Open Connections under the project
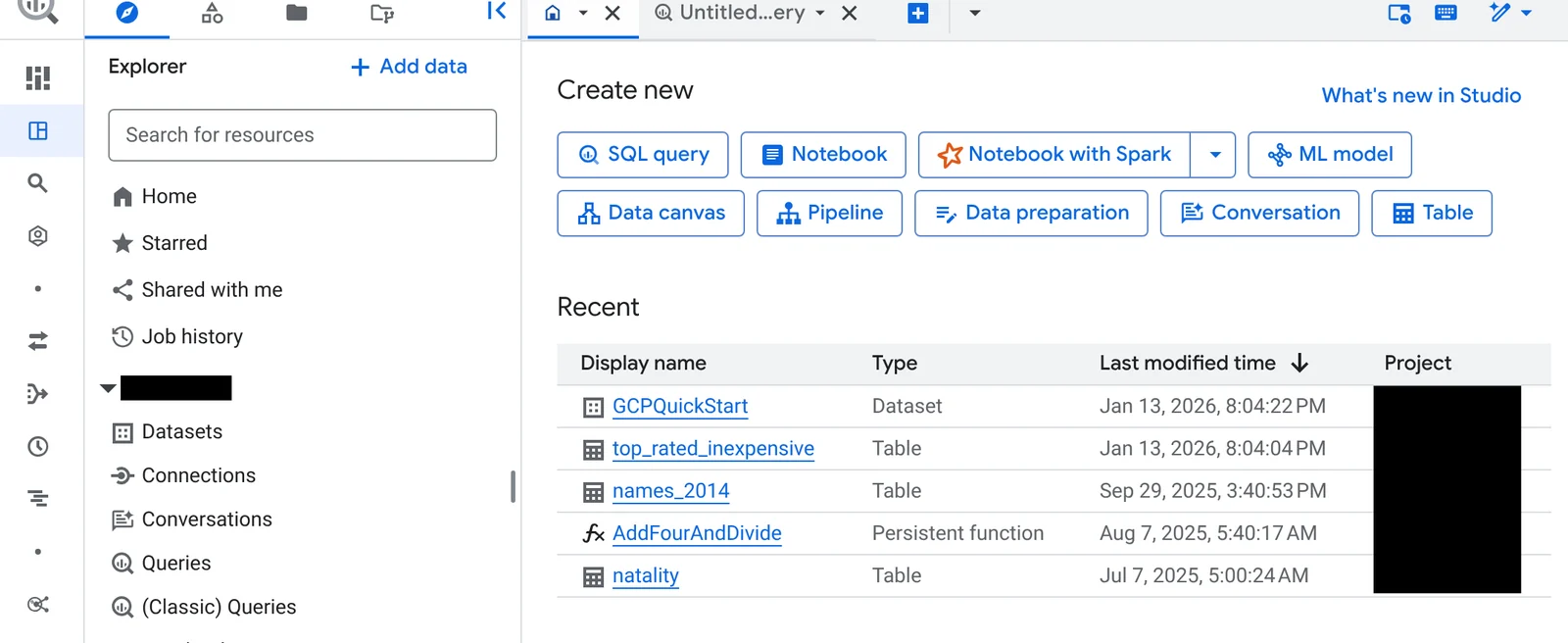 click(199, 475)
